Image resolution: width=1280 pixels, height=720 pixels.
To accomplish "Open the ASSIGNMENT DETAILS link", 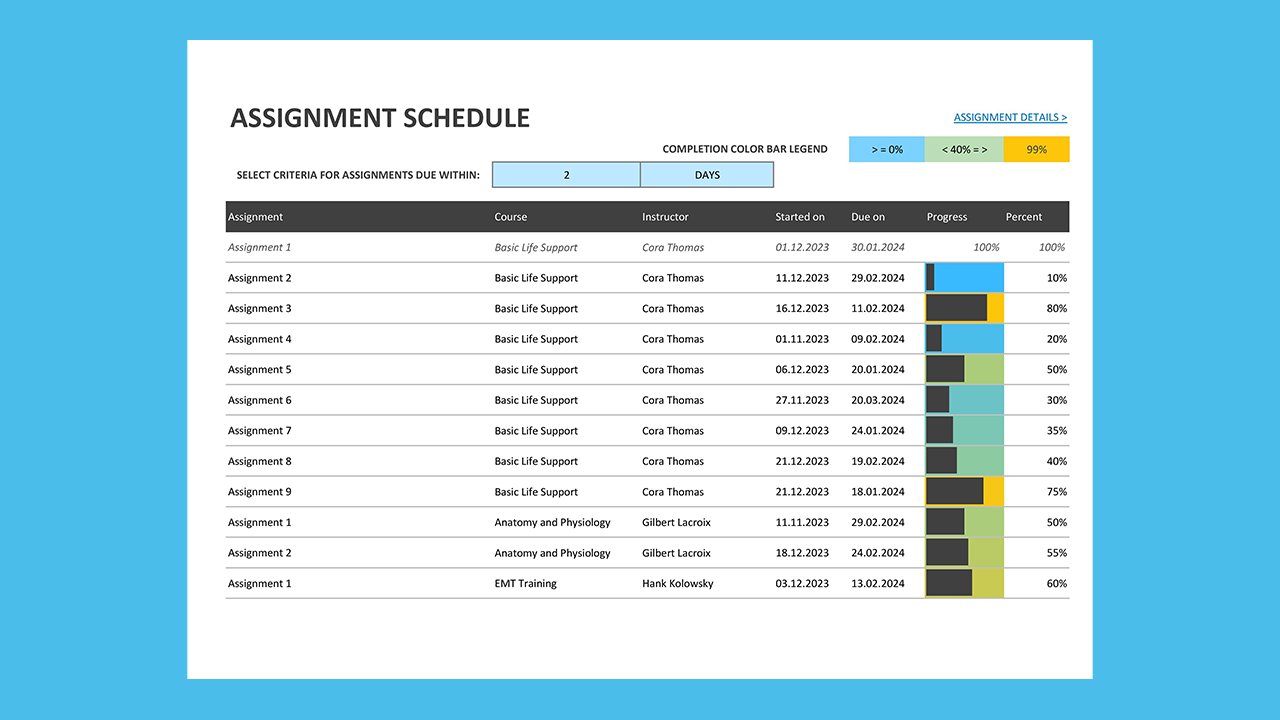I will (x=1010, y=117).
